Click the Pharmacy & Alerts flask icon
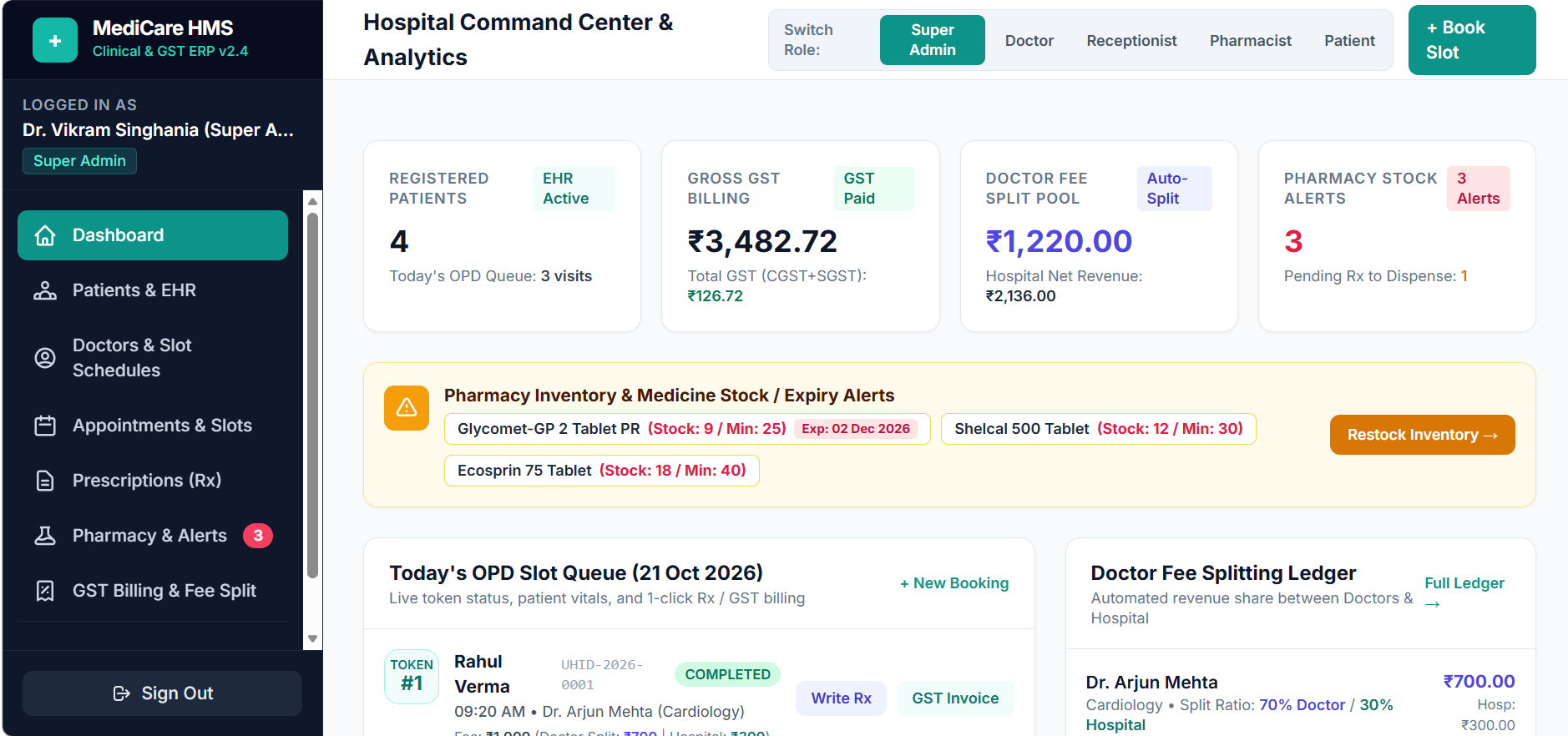The width and height of the screenshot is (1568, 736). pyautogui.click(x=45, y=536)
